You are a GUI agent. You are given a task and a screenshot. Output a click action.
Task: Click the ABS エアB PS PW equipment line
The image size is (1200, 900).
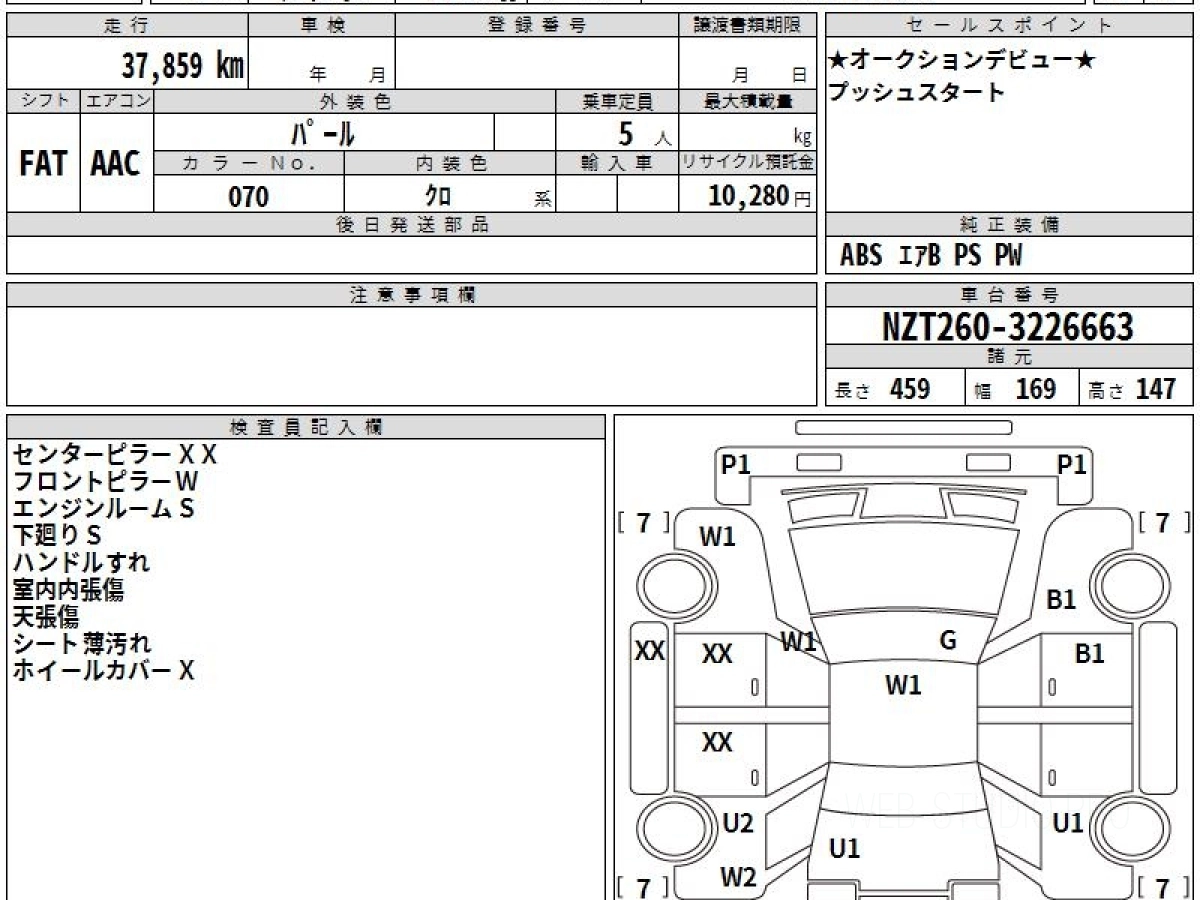click(931, 256)
